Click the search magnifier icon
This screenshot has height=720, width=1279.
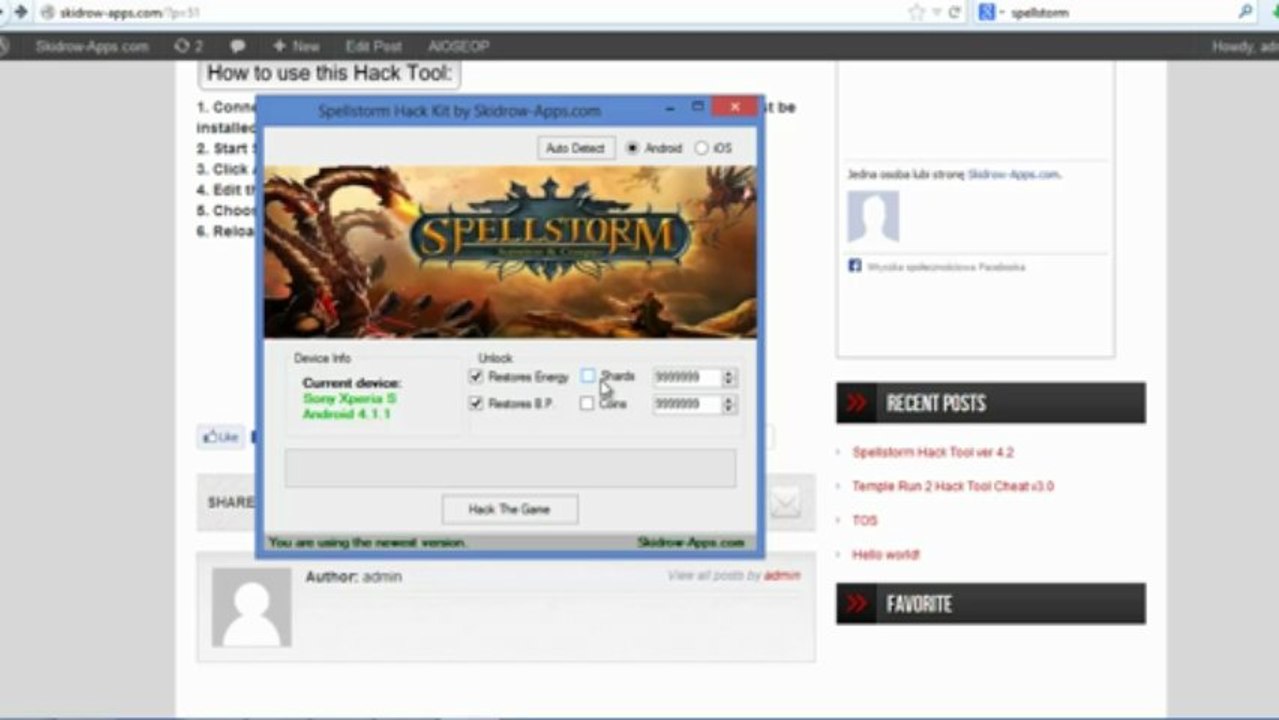[1246, 12]
